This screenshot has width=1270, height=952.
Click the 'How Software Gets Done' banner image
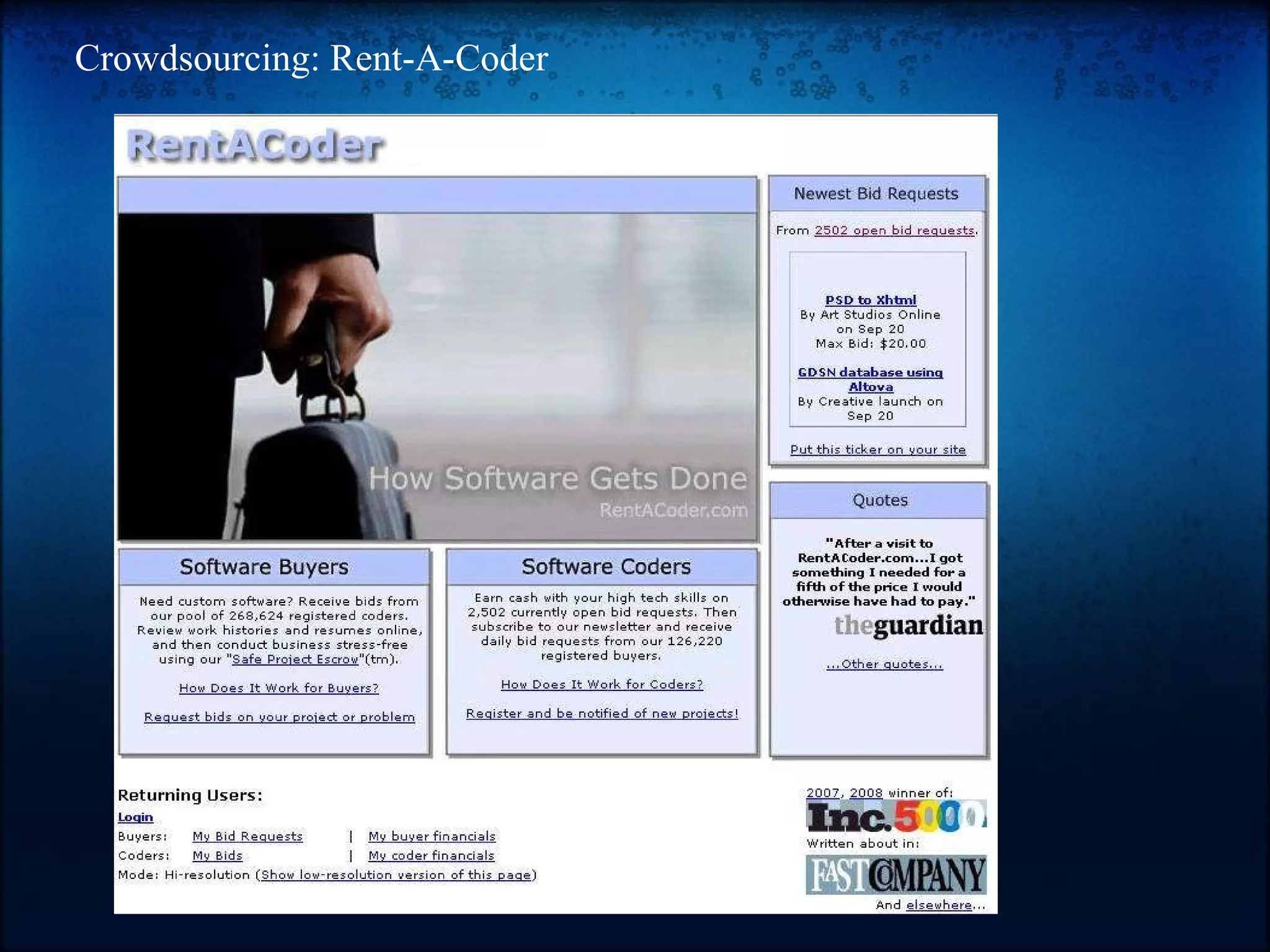tap(438, 377)
